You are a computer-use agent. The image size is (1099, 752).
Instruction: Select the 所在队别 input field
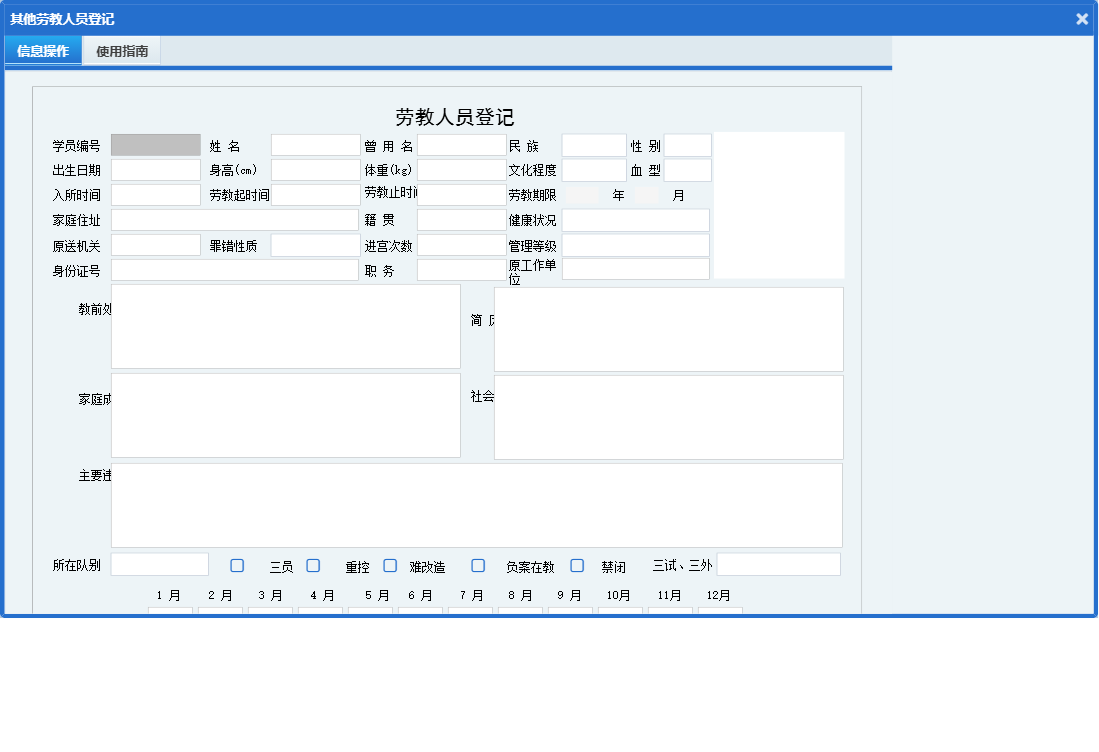pyautogui.click(x=158, y=564)
